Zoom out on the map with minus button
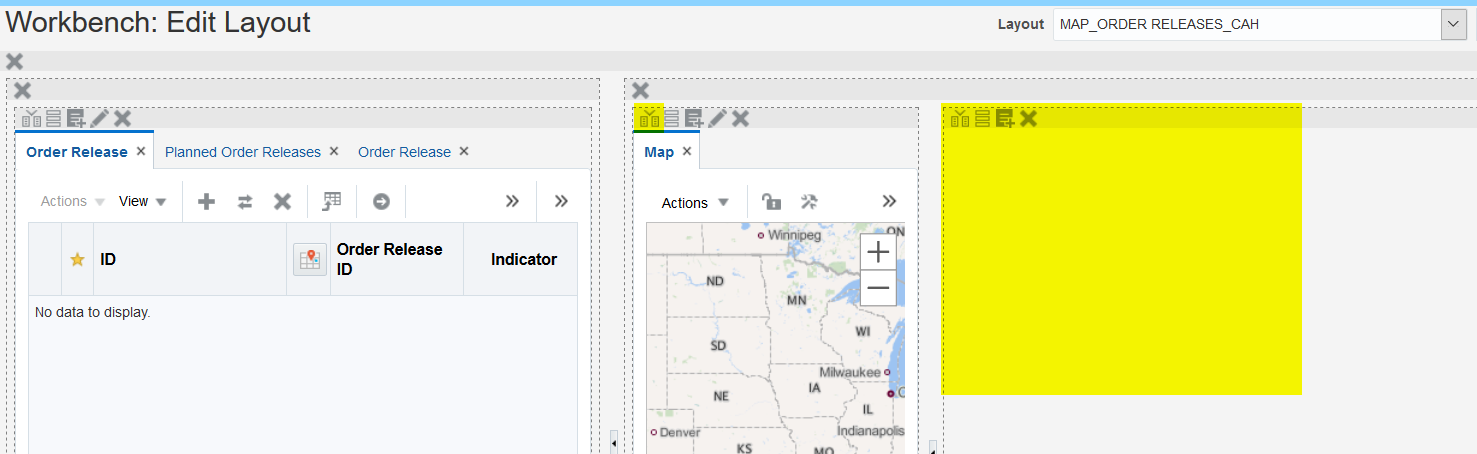The height and width of the screenshot is (454, 1477). click(878, 287)
